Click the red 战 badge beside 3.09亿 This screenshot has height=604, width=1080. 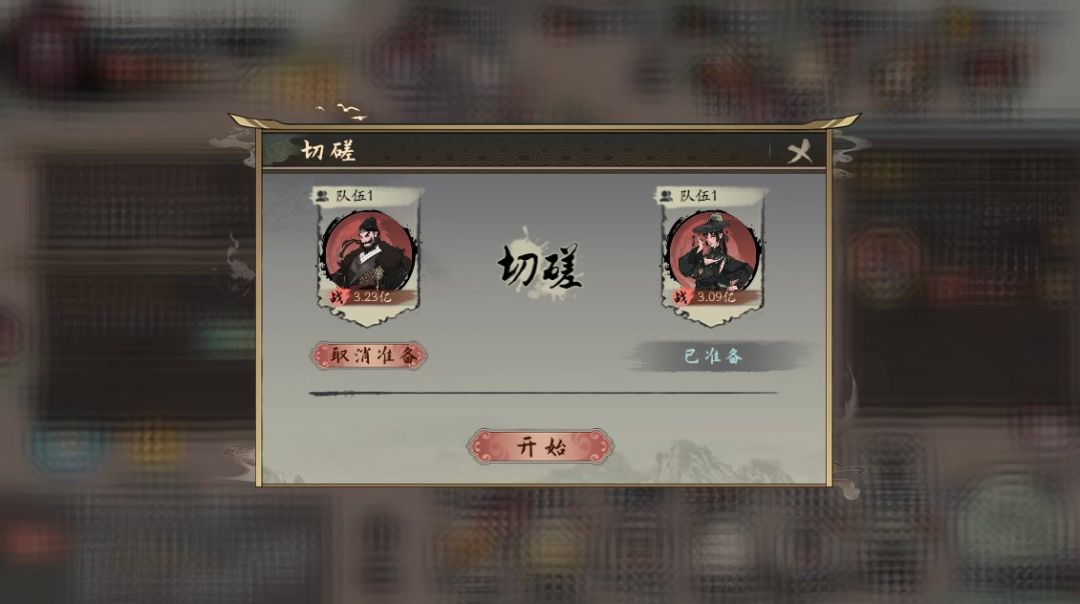[x=681, y=298]
